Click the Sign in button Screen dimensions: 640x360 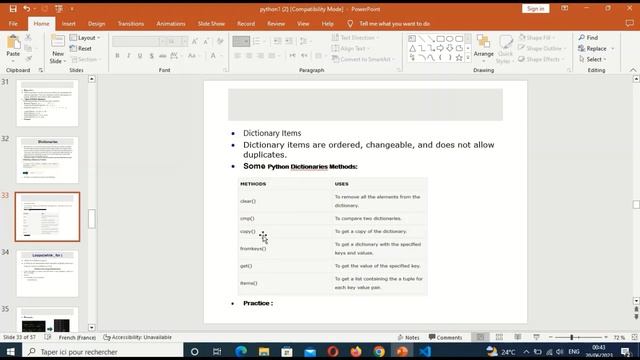point(536,9)
